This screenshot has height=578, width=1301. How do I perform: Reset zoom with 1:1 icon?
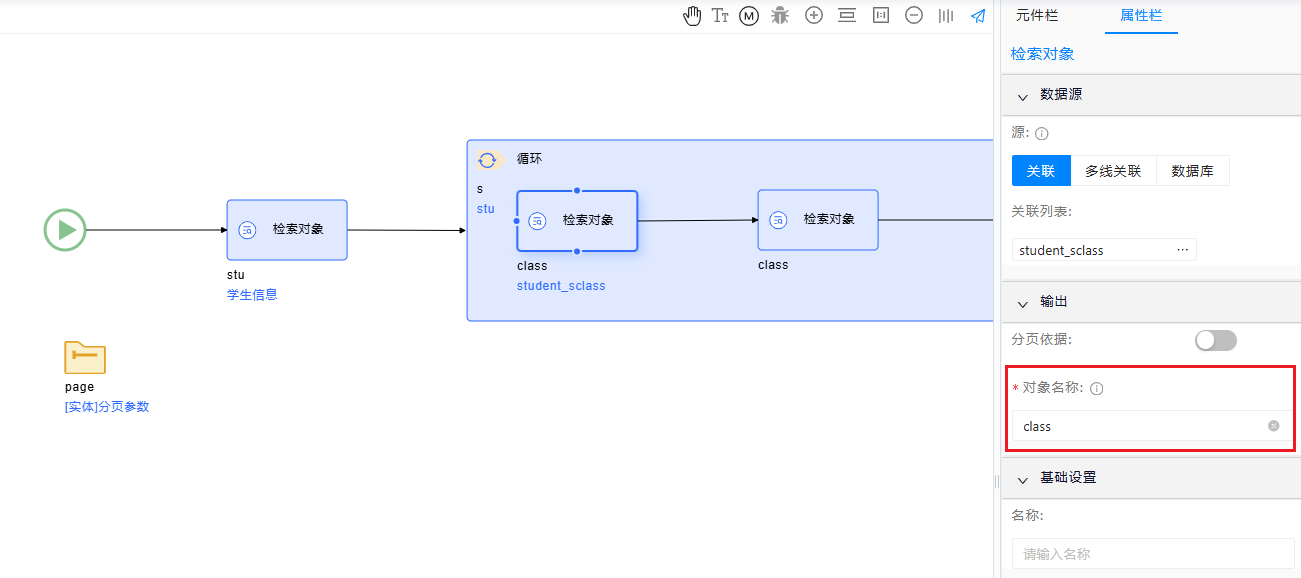pyautogui.click(x=881, y=16)
